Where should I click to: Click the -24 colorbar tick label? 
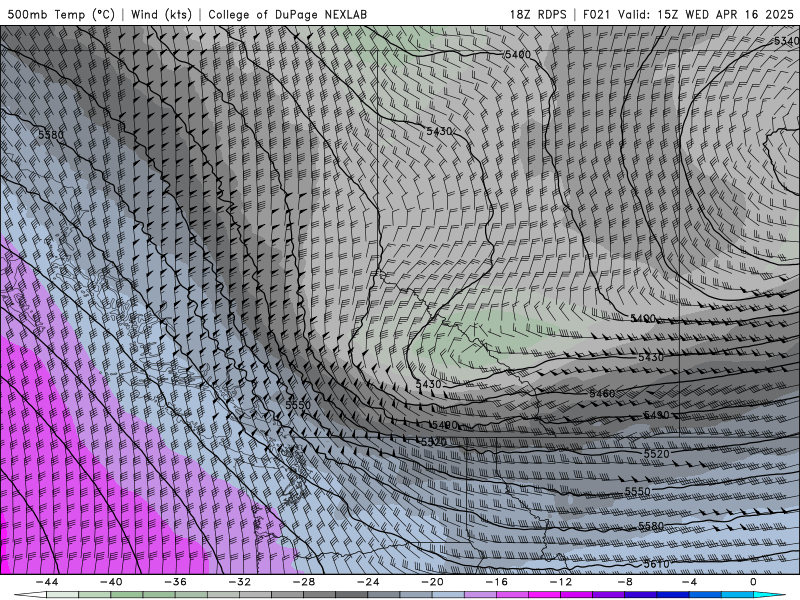[368, 582]
